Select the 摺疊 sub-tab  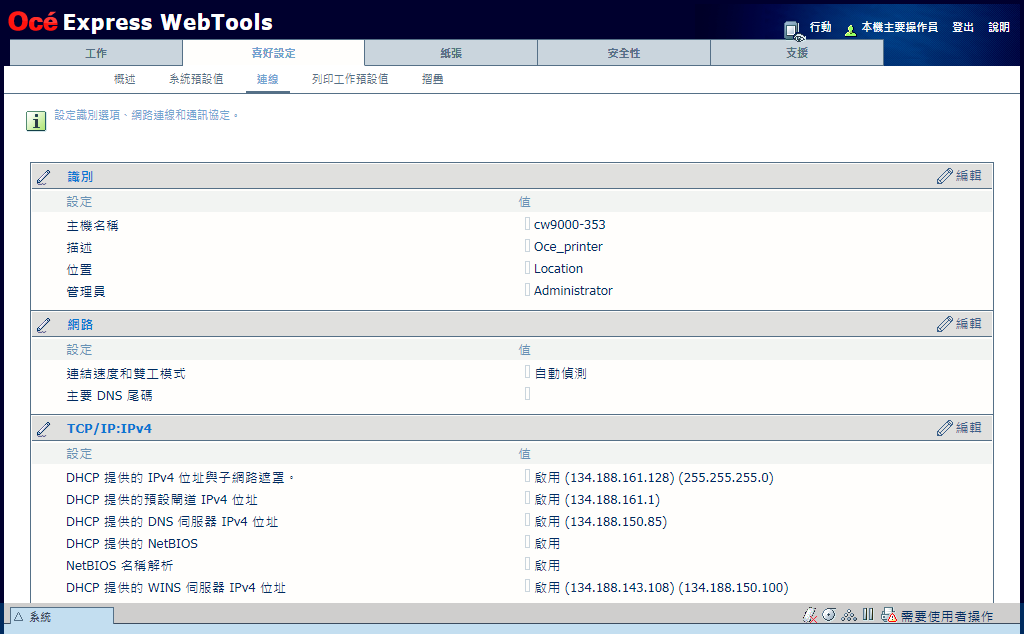432,79
